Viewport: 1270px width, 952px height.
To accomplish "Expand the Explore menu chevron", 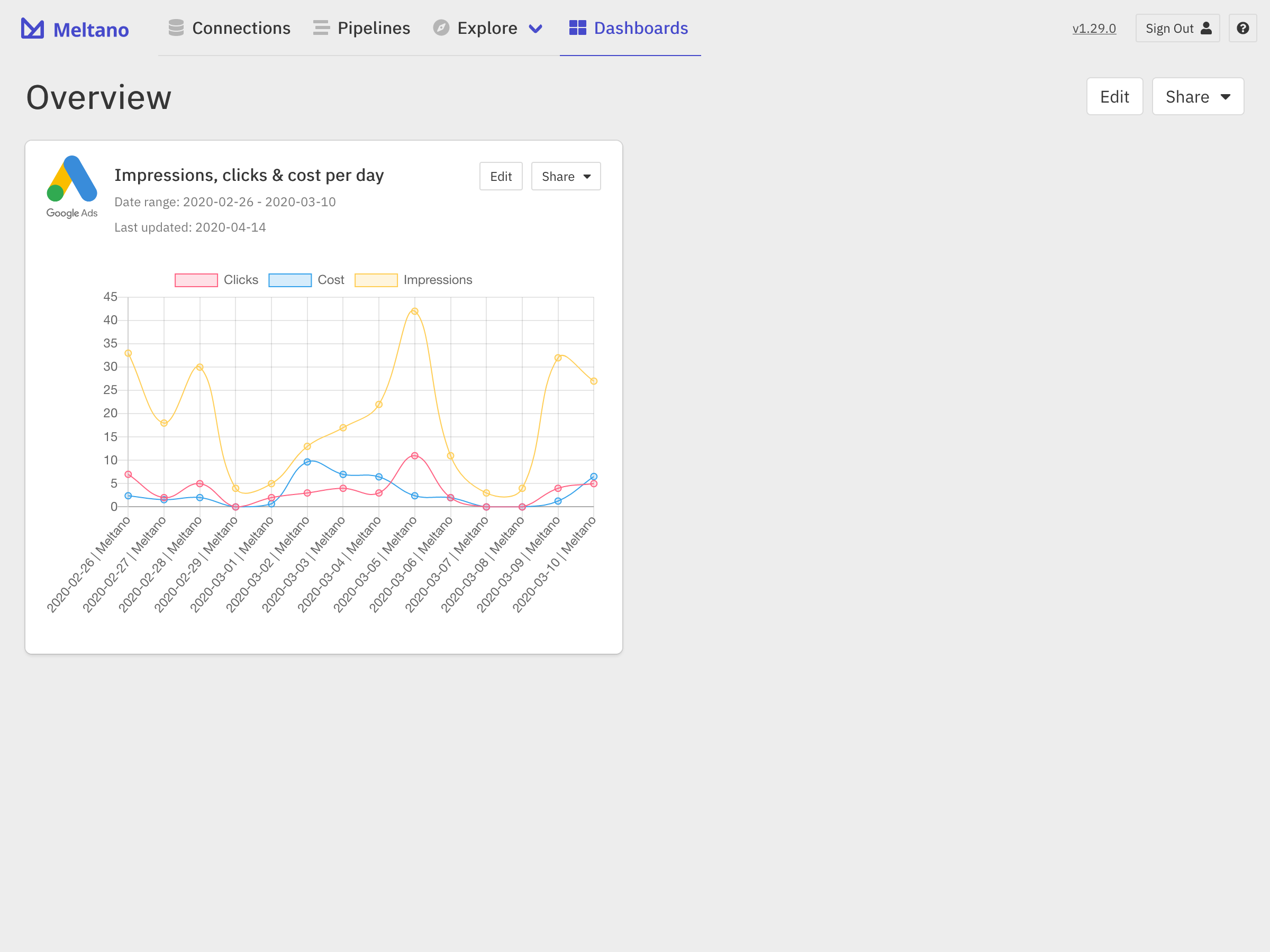I will pos(536,29).
